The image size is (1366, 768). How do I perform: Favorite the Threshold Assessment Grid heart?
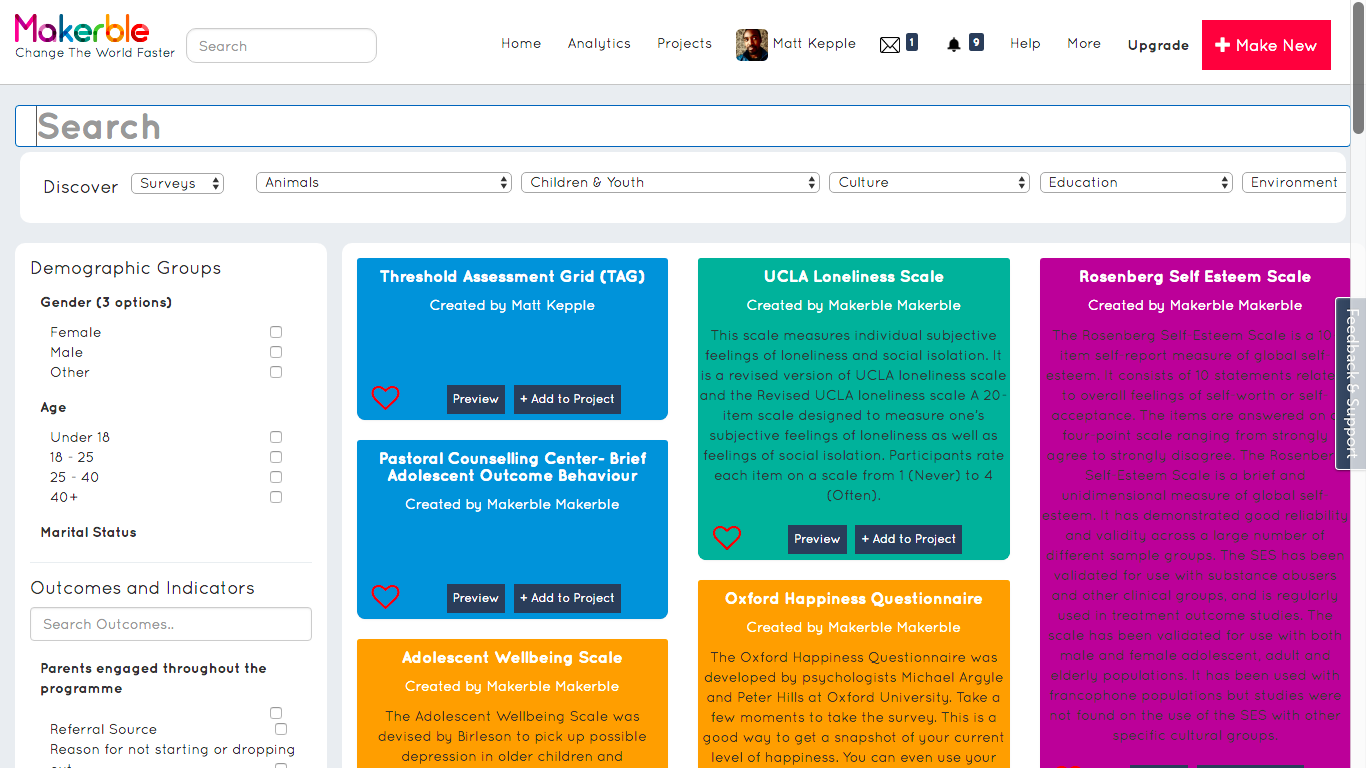(x=385, y=398)
